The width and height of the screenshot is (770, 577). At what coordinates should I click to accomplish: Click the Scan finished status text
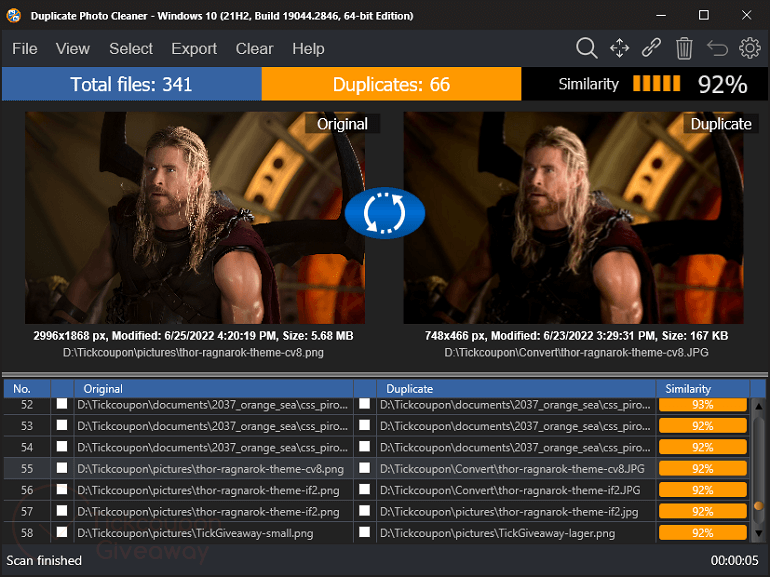(x=44, y=560)
